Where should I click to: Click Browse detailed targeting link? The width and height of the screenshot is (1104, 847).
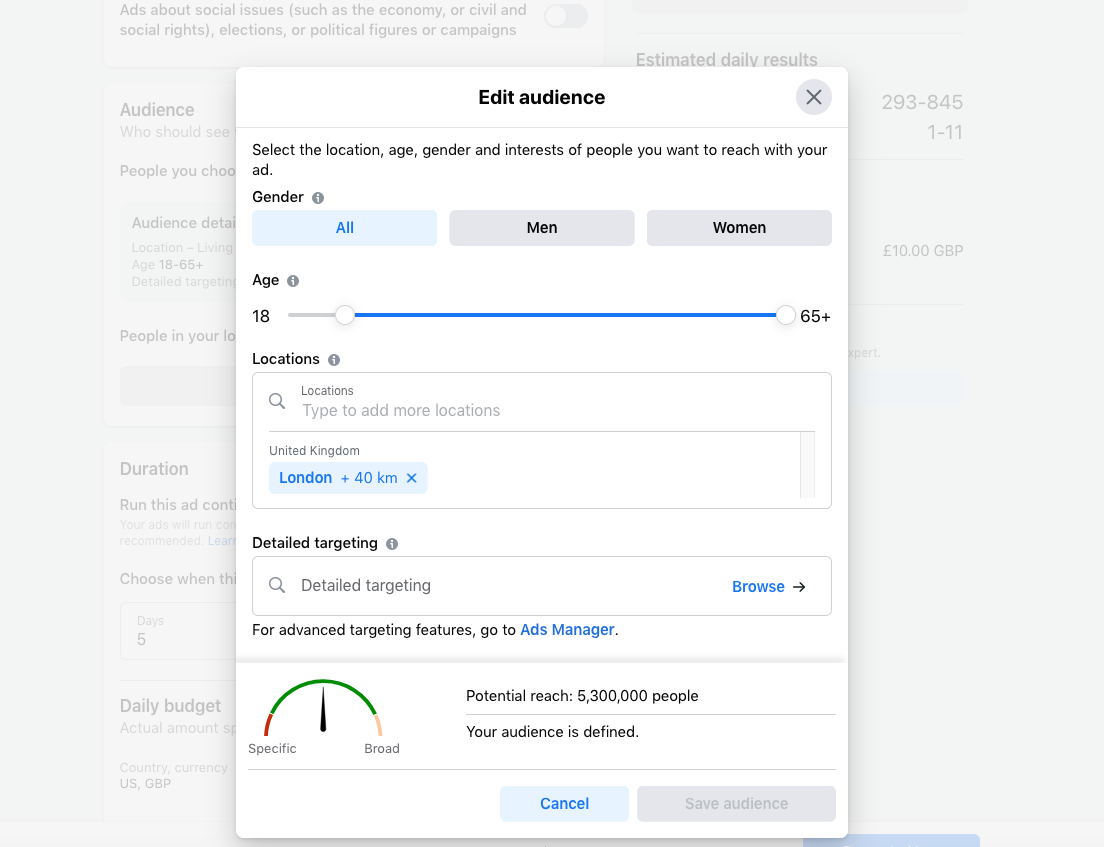(x=758, y=586)
